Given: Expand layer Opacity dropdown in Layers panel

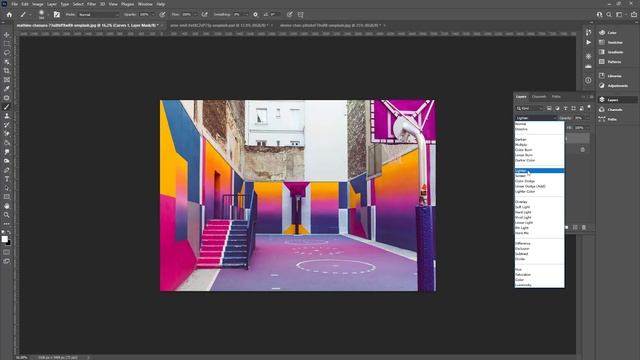Looking at the screenshot, I should pyautogui.click(x=588, y=118).
